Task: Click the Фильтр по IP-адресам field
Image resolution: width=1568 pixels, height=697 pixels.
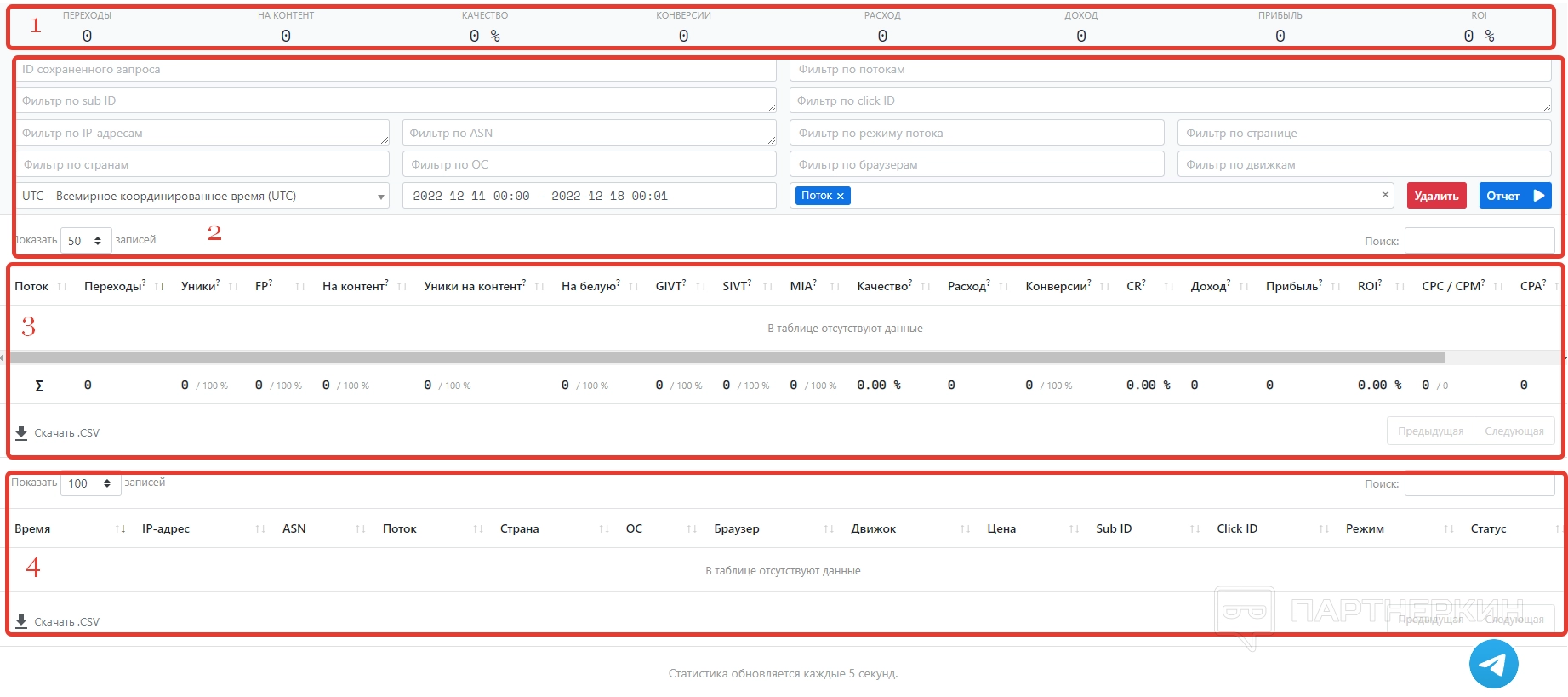Action: pos(202,133)
